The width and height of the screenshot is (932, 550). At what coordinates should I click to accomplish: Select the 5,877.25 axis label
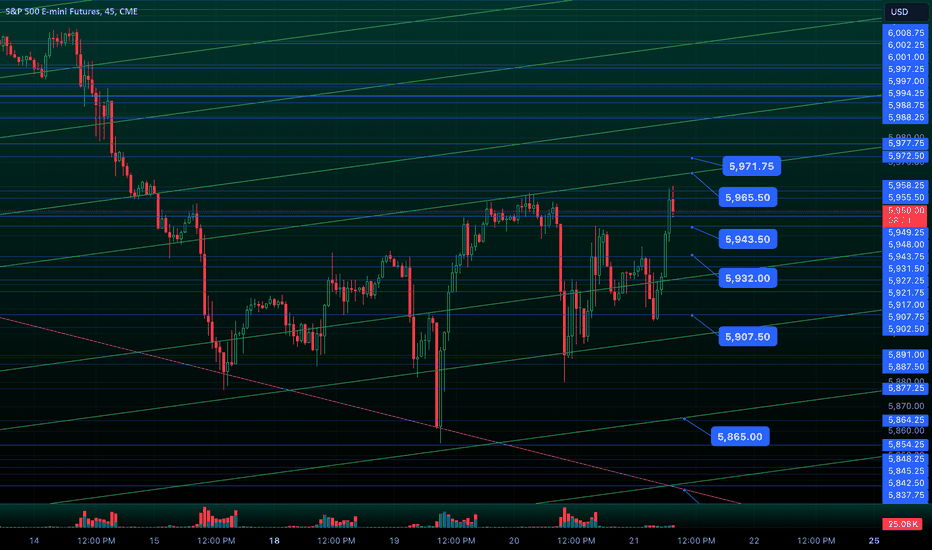[x=906, y=388]
